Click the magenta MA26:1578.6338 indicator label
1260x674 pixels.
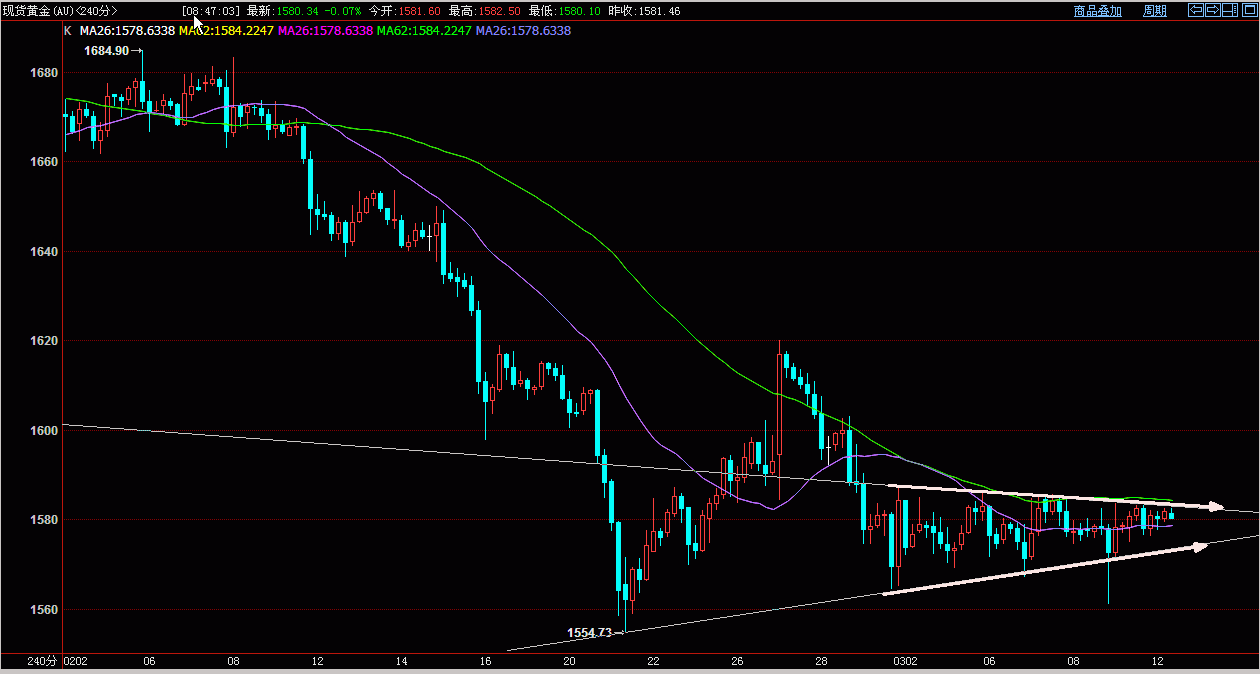(325, 31)
